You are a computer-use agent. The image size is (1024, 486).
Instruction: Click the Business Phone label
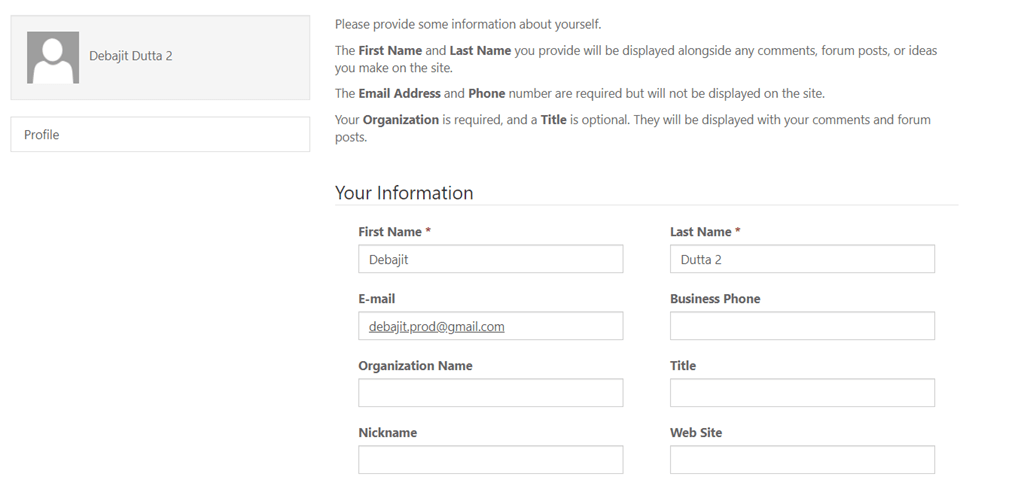tap(715, 299)
